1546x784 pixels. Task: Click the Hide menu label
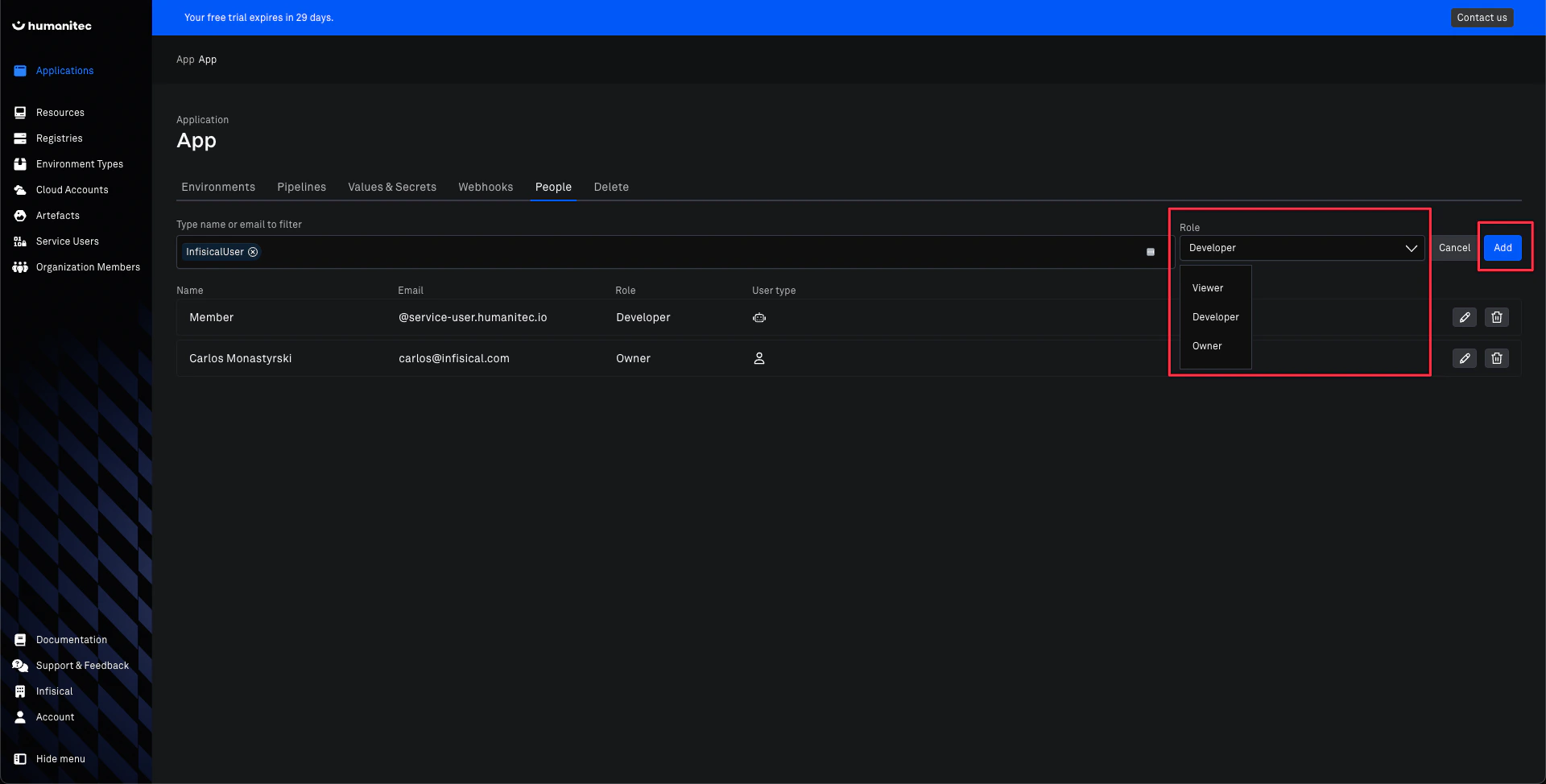pyautogui.click(x=60, y=759)
